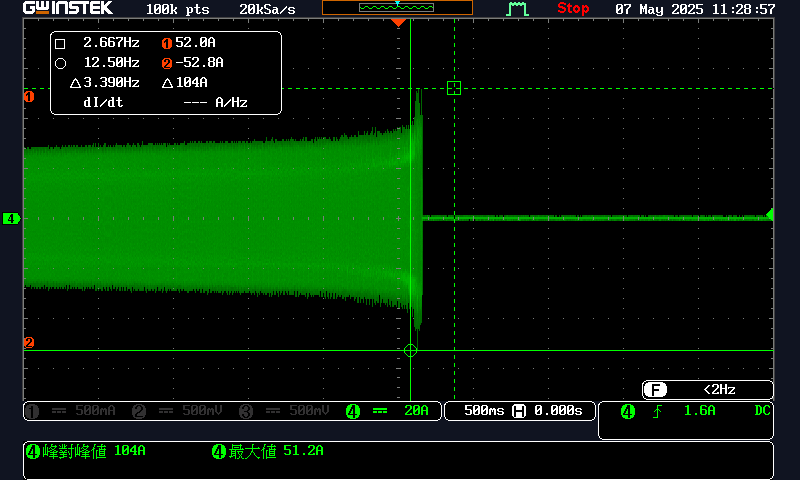Click channel 4 scale 20A

(x=416, y=410)
